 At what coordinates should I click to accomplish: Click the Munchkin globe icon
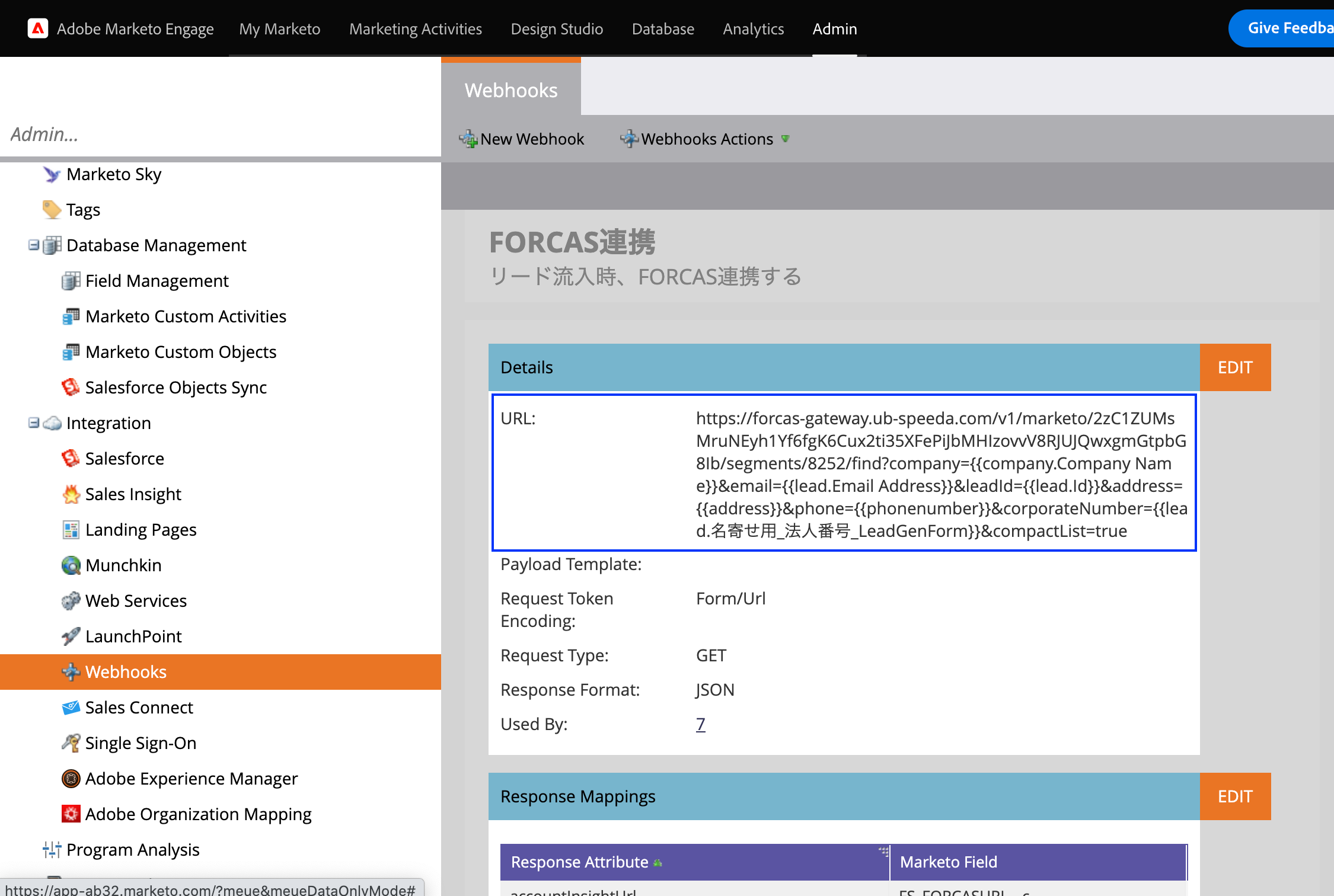(x=71, y=565)
